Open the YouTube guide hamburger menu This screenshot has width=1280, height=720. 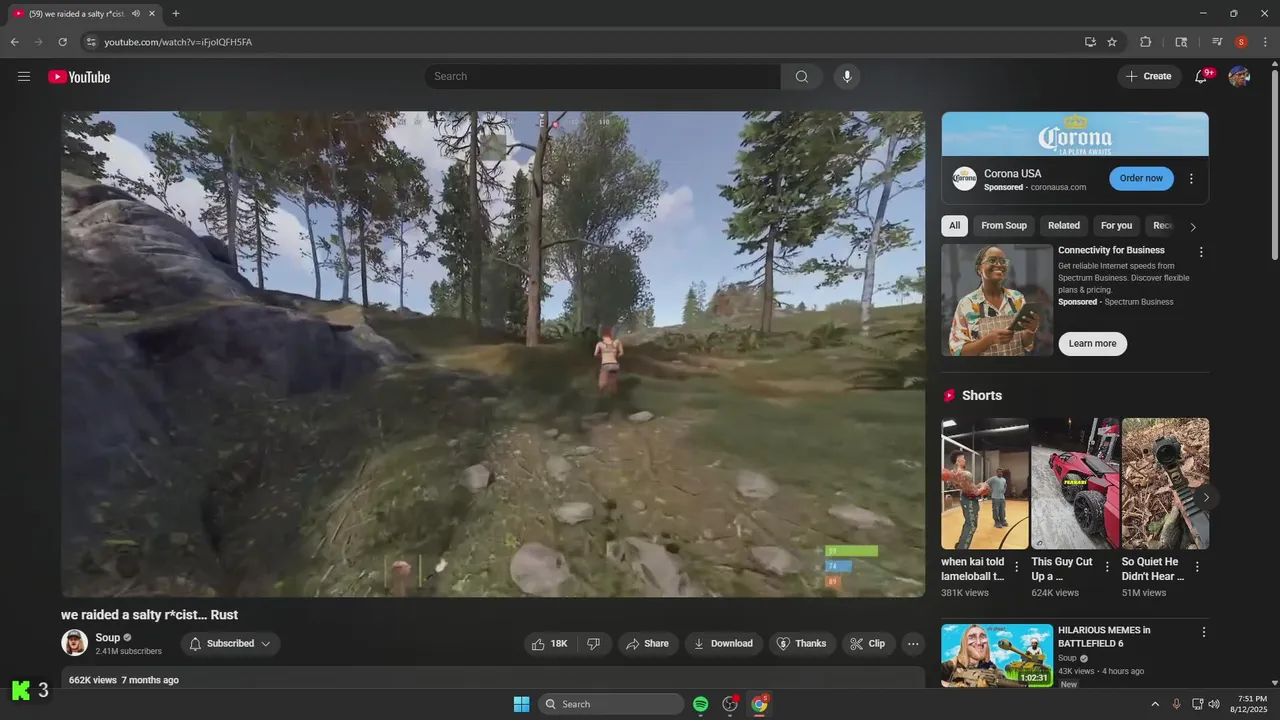24,77
